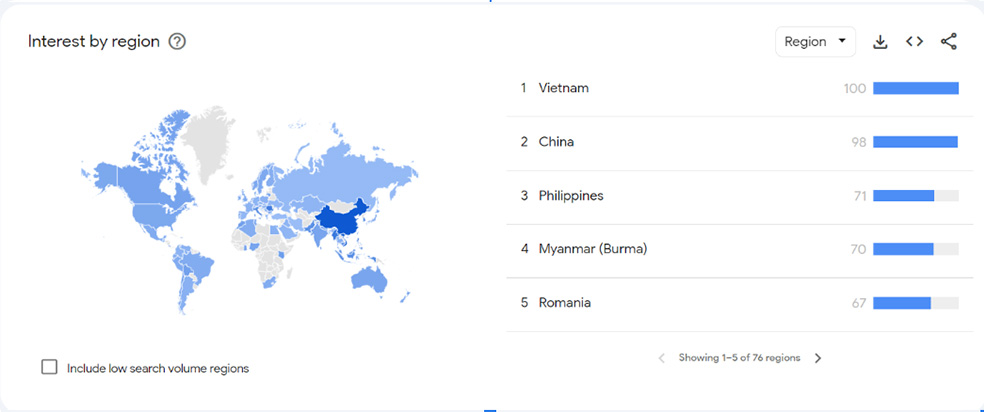Open the Region dropdown
Screen dimensions: 984x412
click(x=815, y=42)
